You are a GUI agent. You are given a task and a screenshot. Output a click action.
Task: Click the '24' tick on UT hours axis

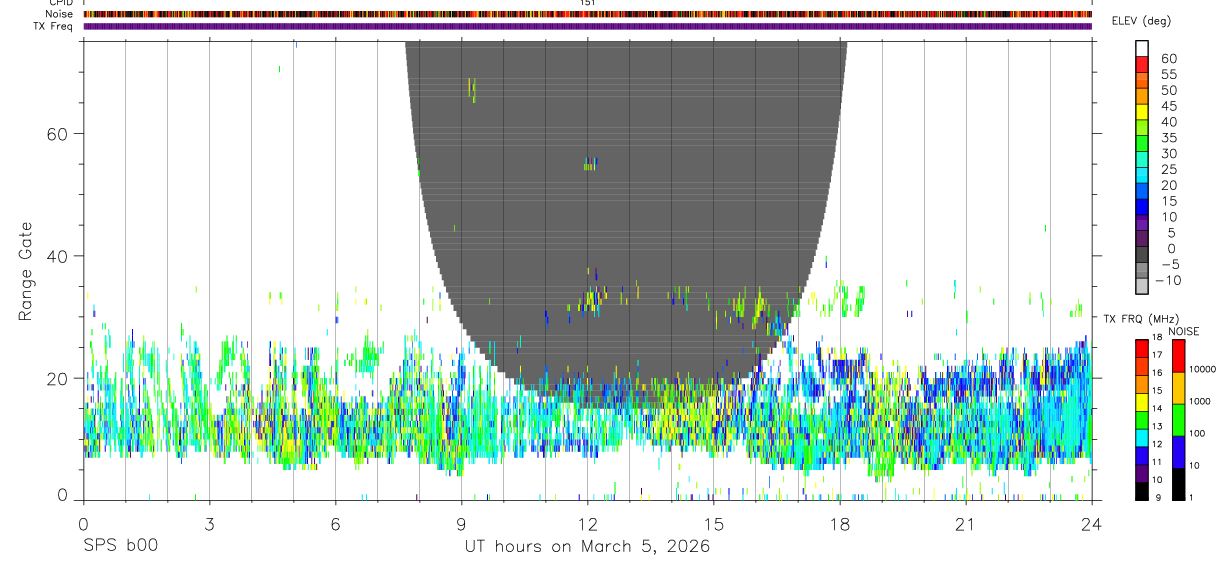point(1092,525)
